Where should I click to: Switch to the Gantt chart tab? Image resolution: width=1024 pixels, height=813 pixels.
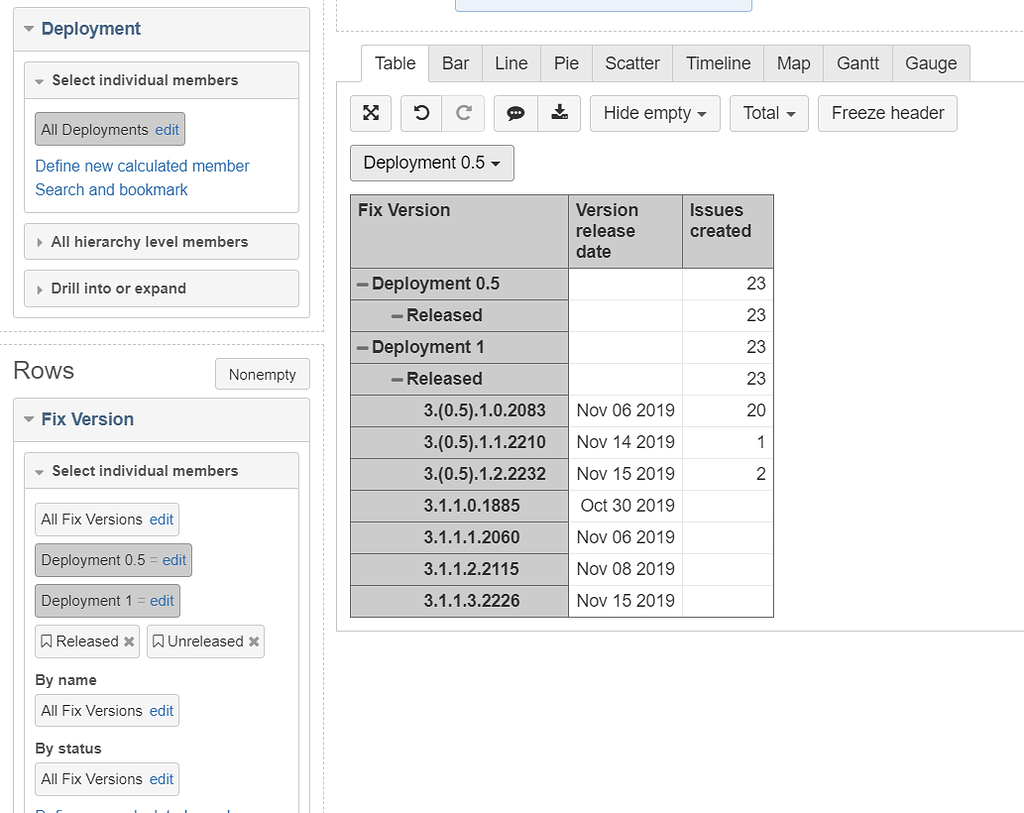pyautogui.click(x=857, y=62)
